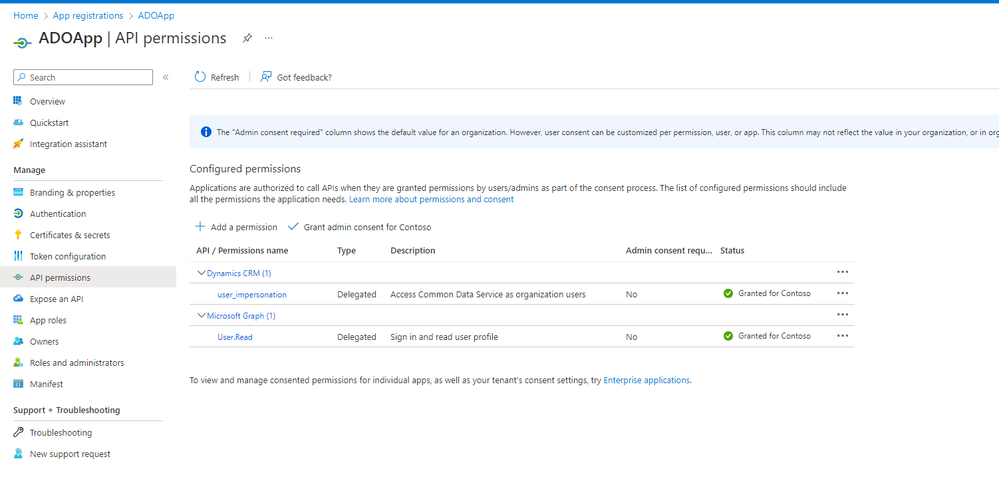Click the Expose an API cloud icon

pyautogui.click(x=18, y=299)
